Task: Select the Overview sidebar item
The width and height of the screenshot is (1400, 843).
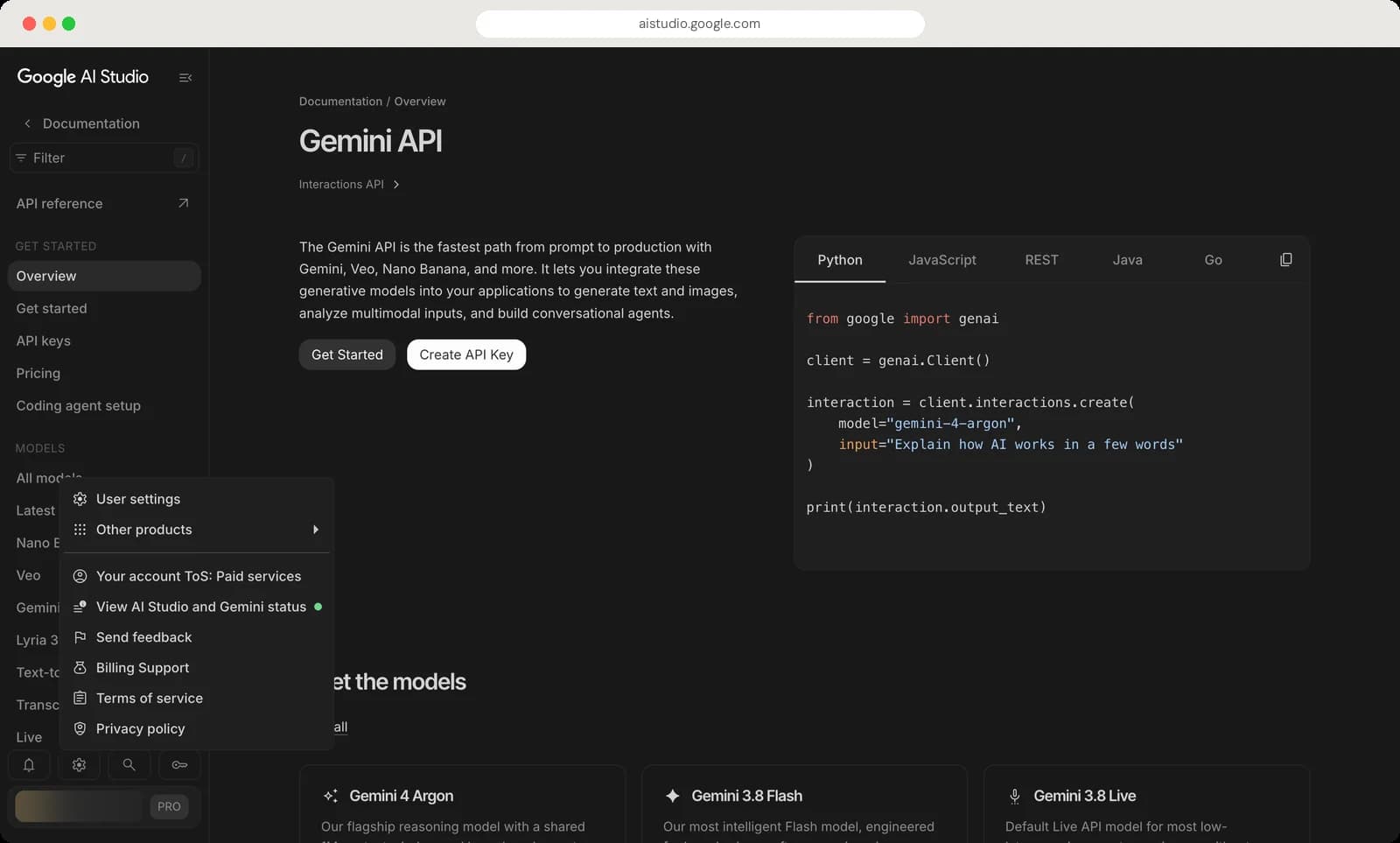Action: click(104, 276)
